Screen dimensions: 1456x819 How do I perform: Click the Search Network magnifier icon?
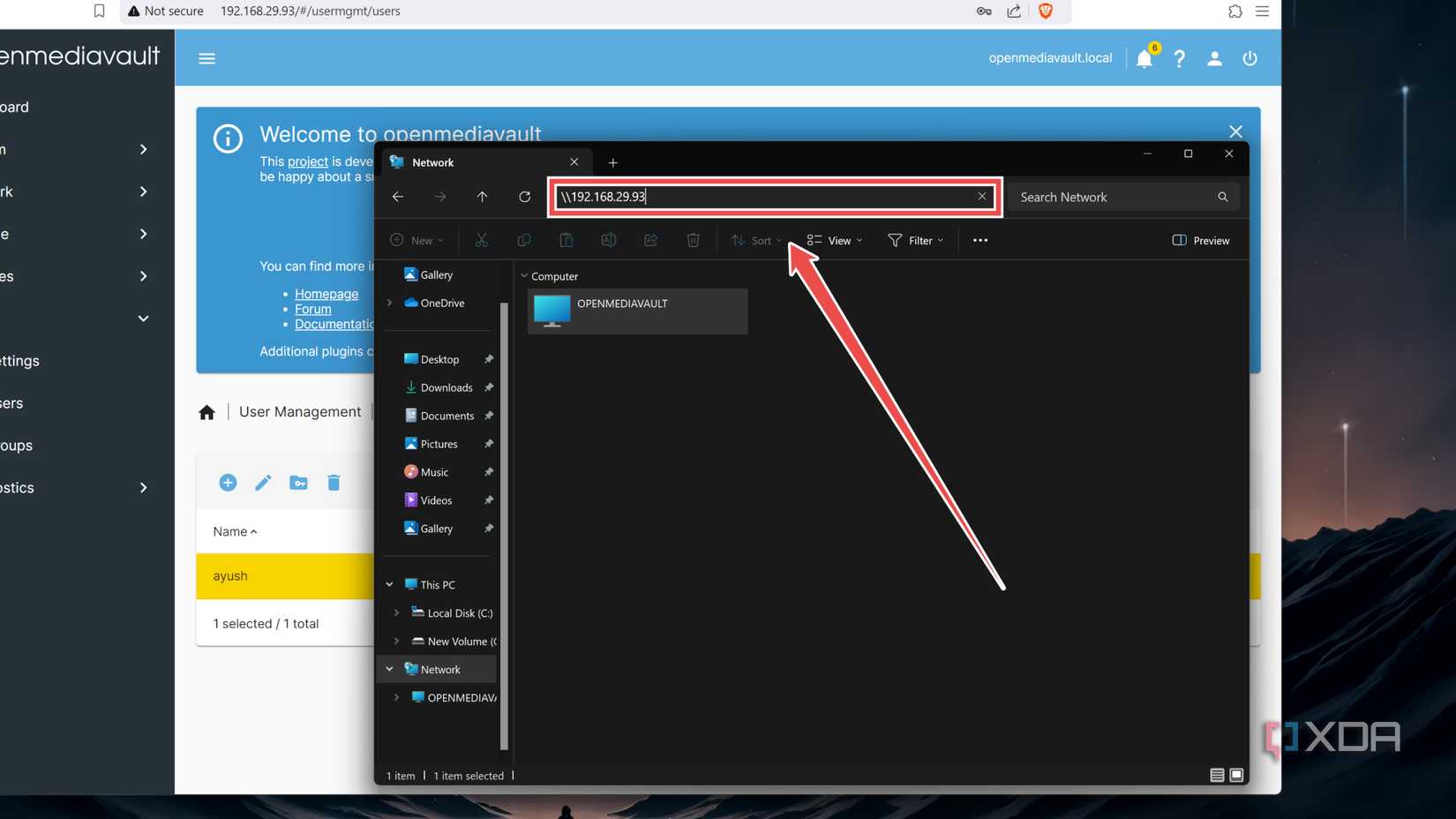point(1222,197)
